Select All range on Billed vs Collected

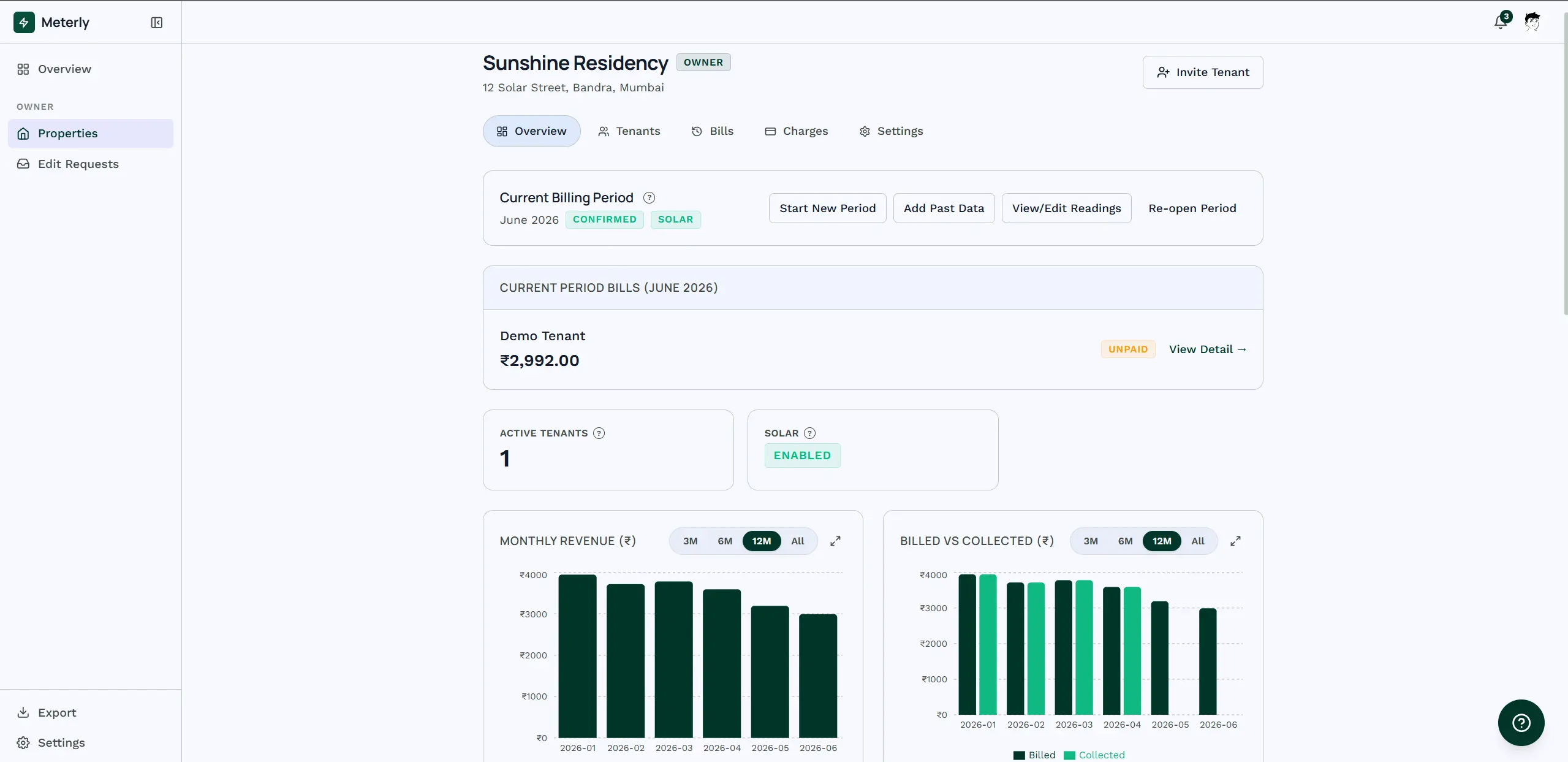coord(1197,541)
